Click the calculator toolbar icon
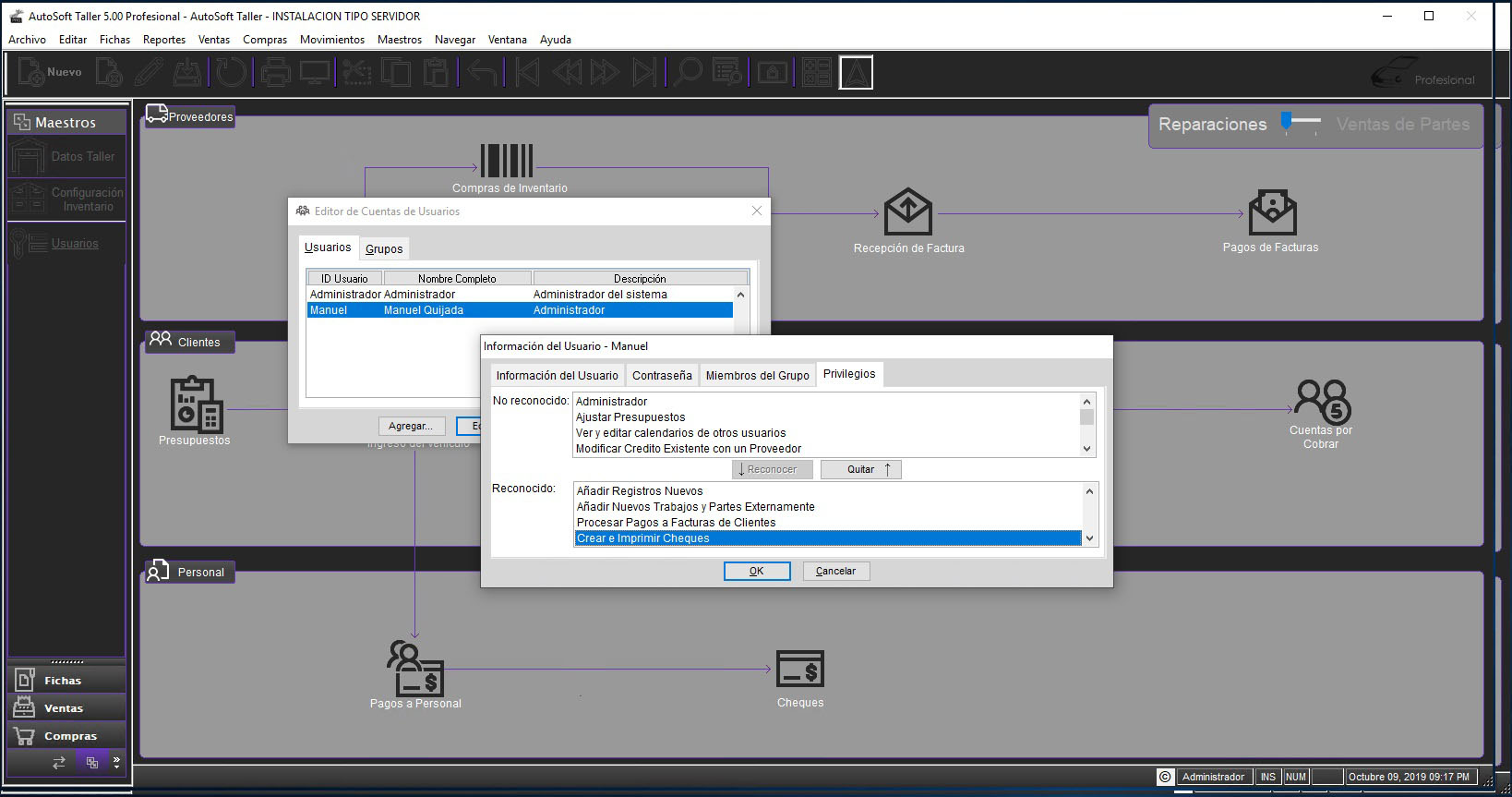 tap(817, 72)
